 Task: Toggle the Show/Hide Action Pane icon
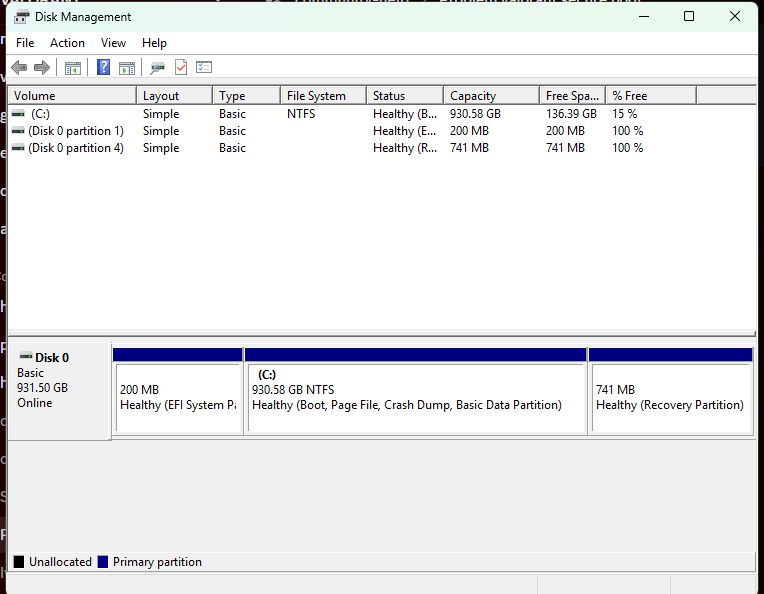[x=127, y=68]
